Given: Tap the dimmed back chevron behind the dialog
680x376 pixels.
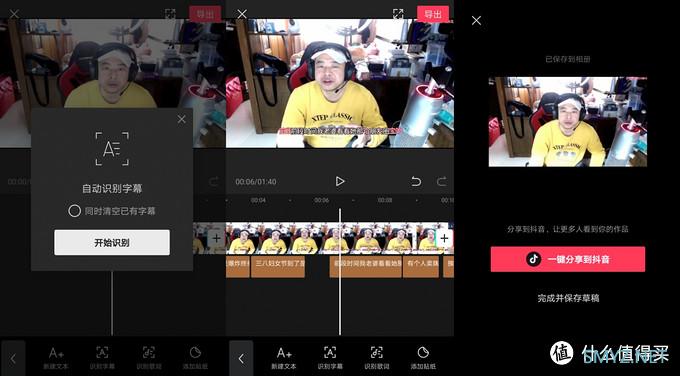Looking at the screenshot, I should click(x=13, y=359).
